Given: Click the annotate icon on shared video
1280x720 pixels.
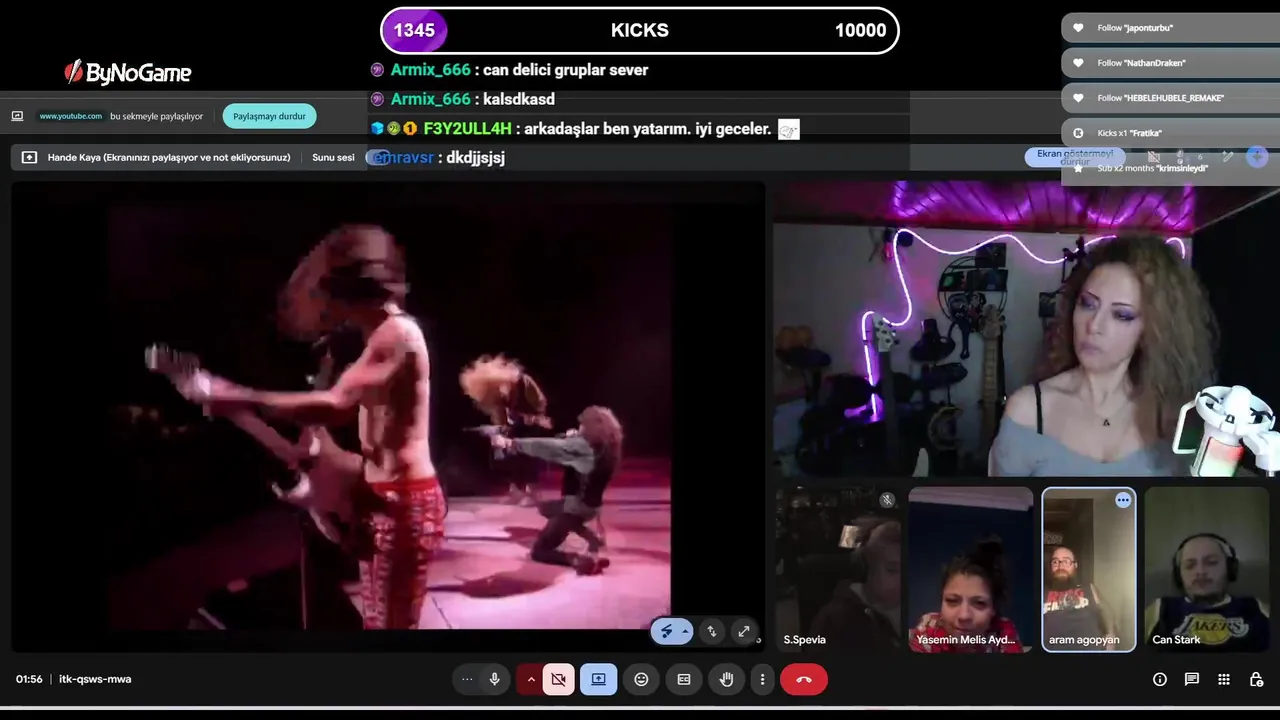Looking at the screenshot, I should click(666, 631).
